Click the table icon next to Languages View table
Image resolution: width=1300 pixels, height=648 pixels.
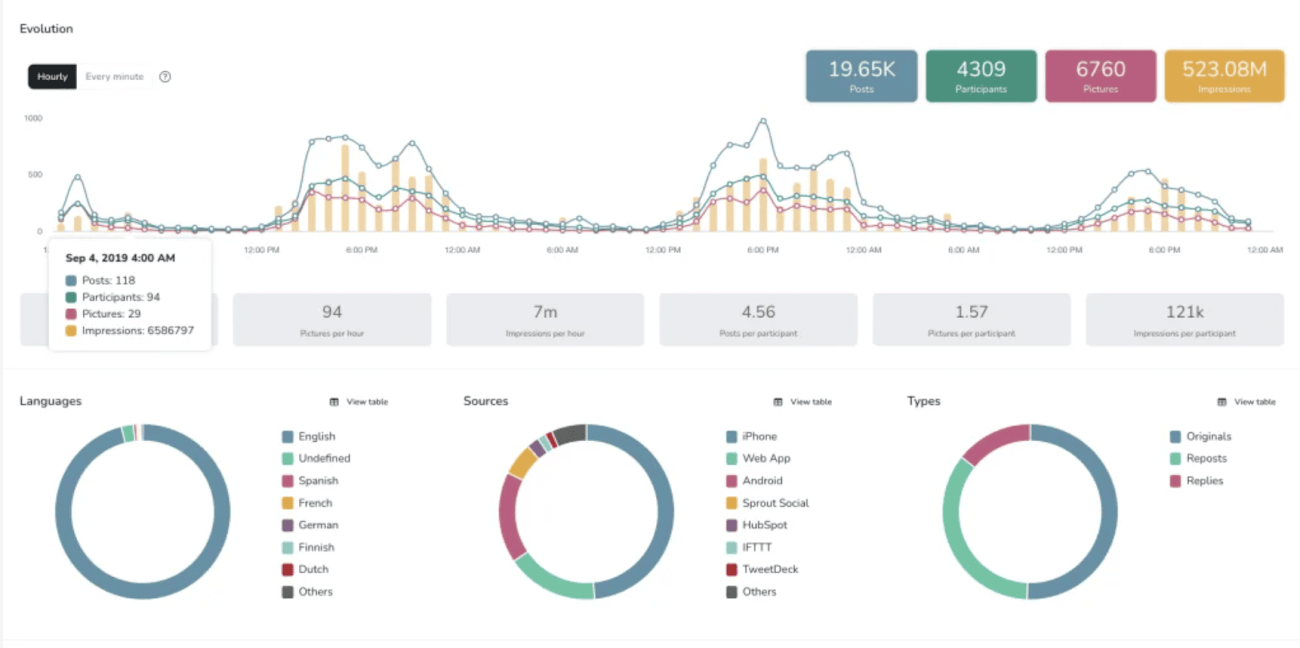point(334,402)
